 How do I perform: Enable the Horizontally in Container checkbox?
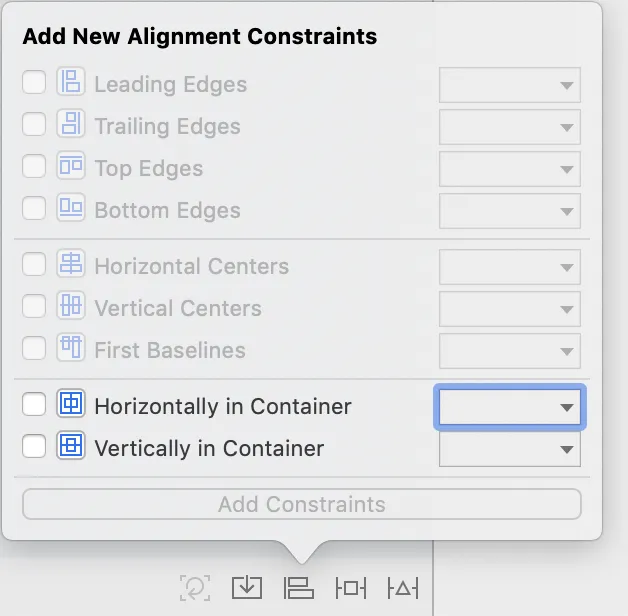tap(34, 405)
